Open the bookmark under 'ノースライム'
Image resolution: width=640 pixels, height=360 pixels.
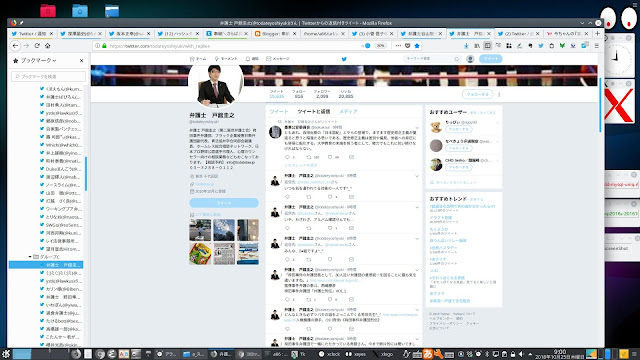coord(61,193)
